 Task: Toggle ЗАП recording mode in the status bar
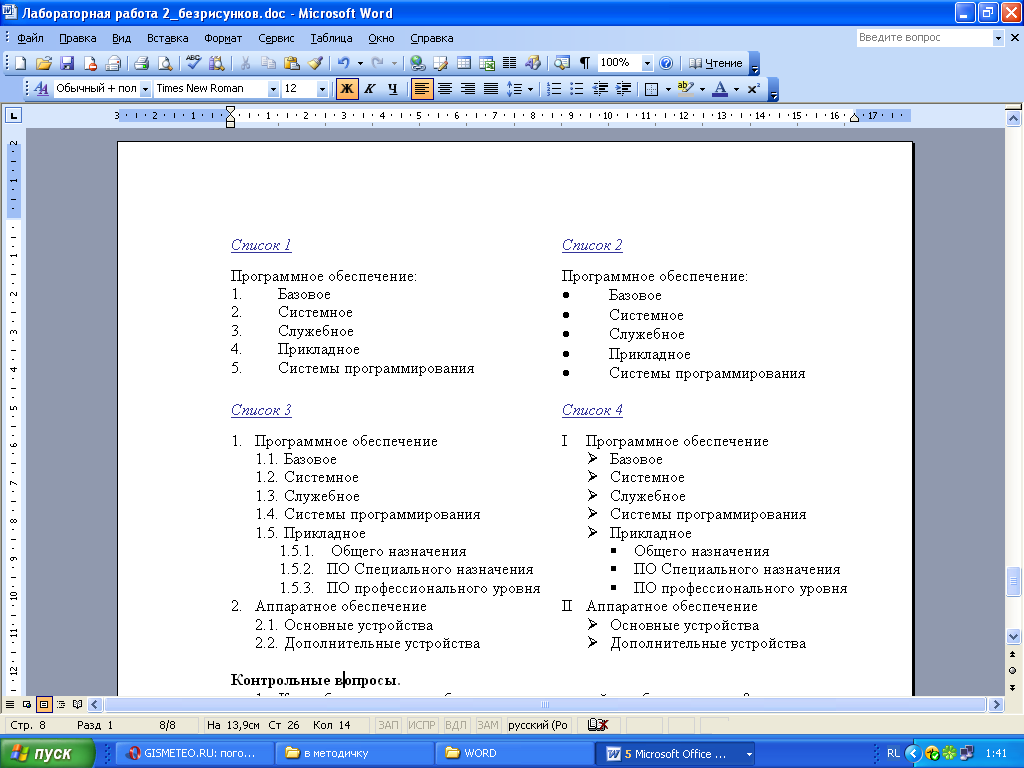tap(388, 725)
